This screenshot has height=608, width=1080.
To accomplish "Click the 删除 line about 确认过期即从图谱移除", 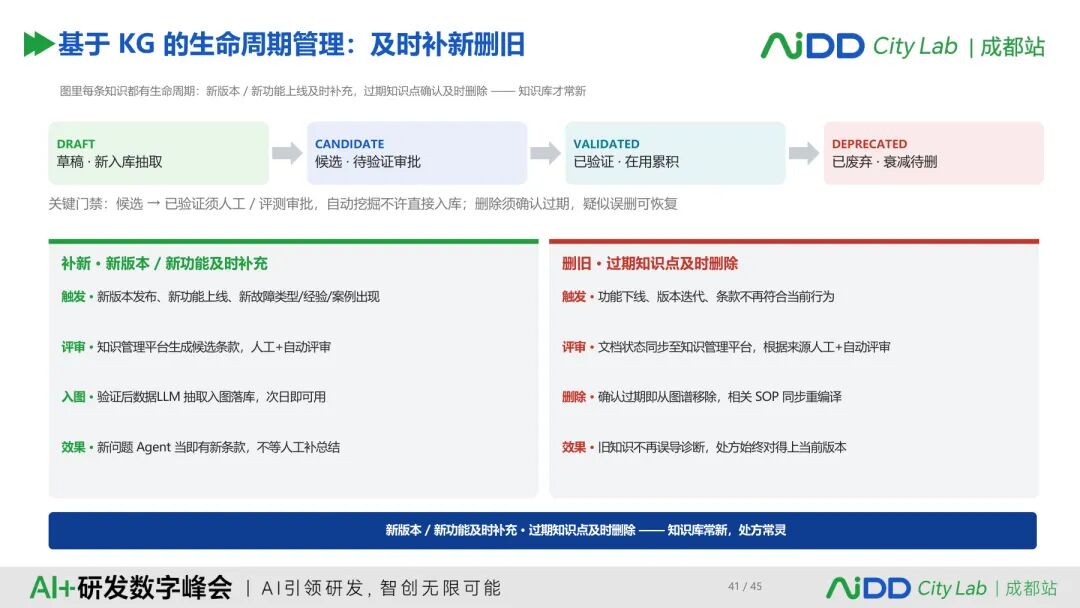I will tap(702, 397).
